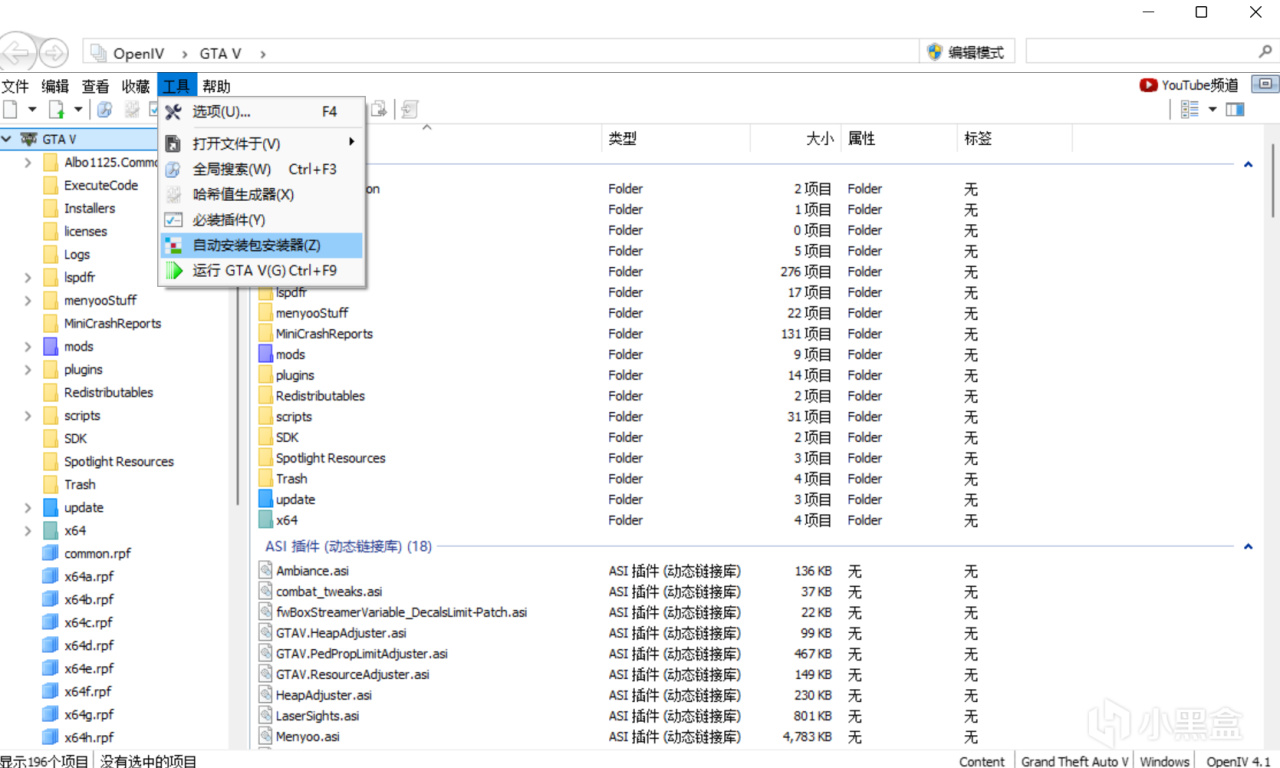
Task: Open the 收藏 menu
Action: [x=136, y=86]
